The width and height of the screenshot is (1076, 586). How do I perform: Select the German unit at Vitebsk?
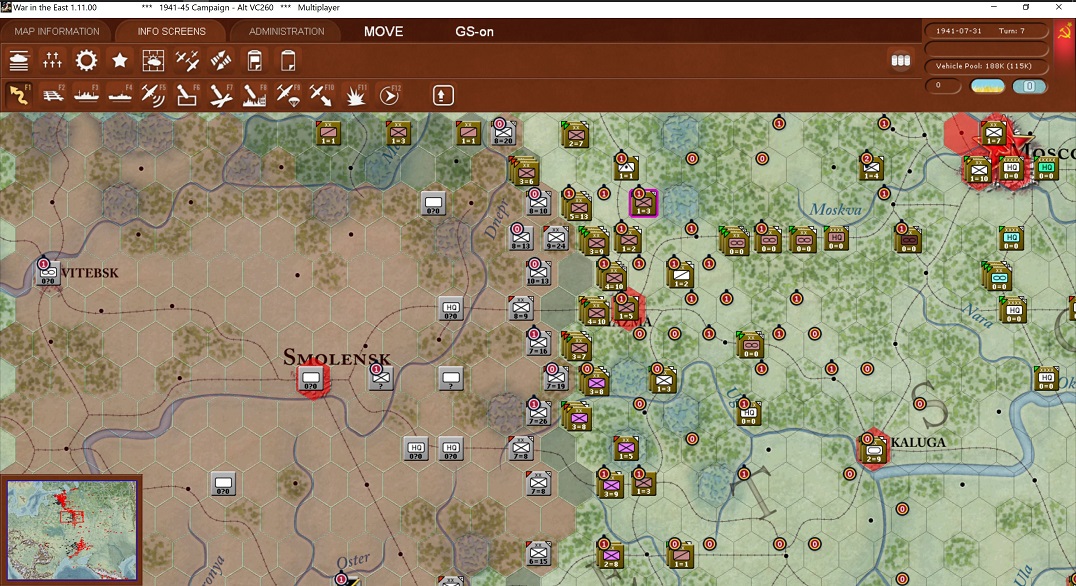48,273
